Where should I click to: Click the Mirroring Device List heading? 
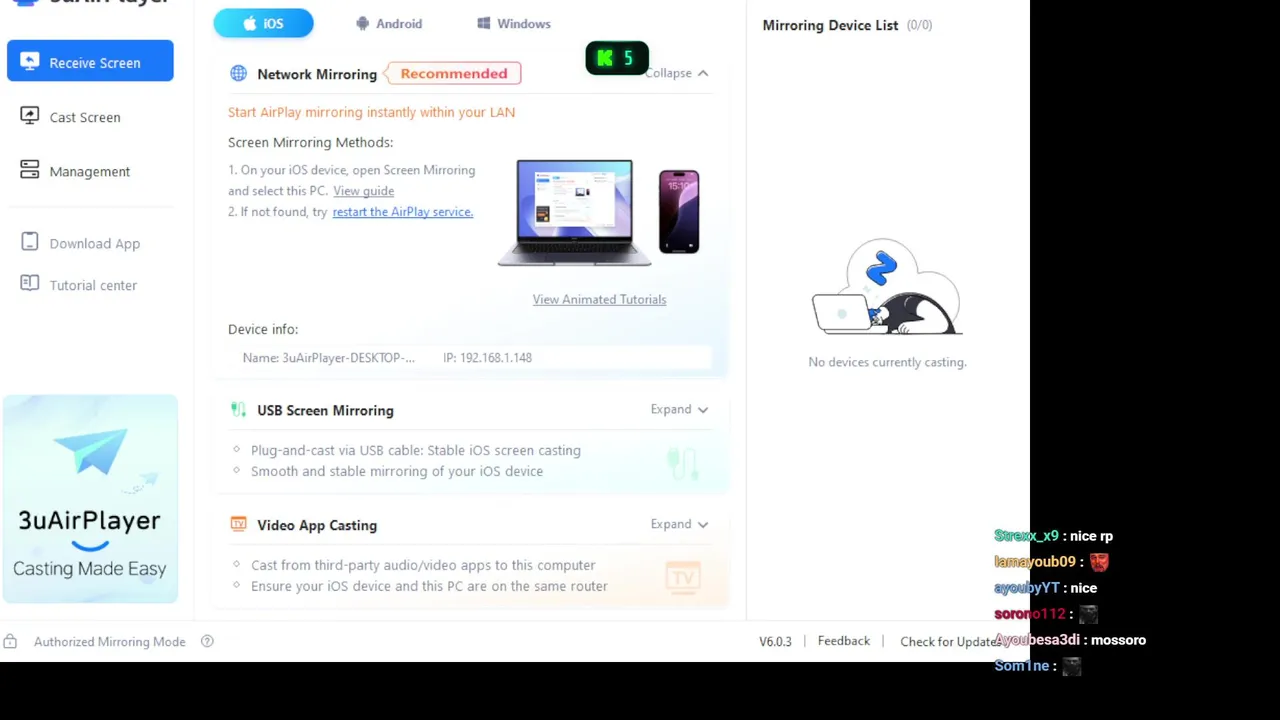(830, 25)
